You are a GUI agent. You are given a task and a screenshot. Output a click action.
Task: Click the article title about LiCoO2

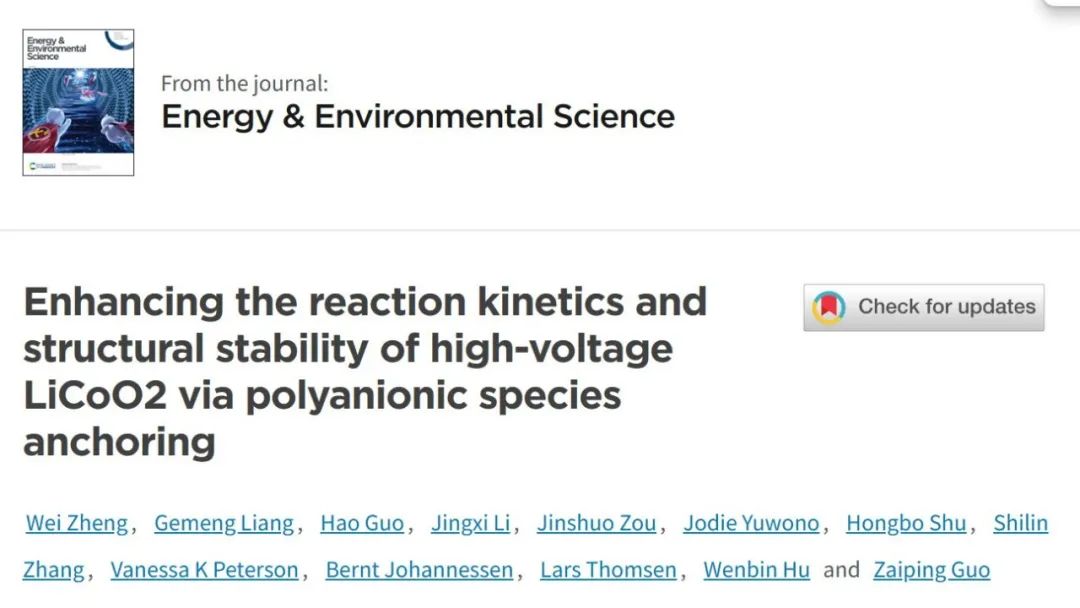365,372
